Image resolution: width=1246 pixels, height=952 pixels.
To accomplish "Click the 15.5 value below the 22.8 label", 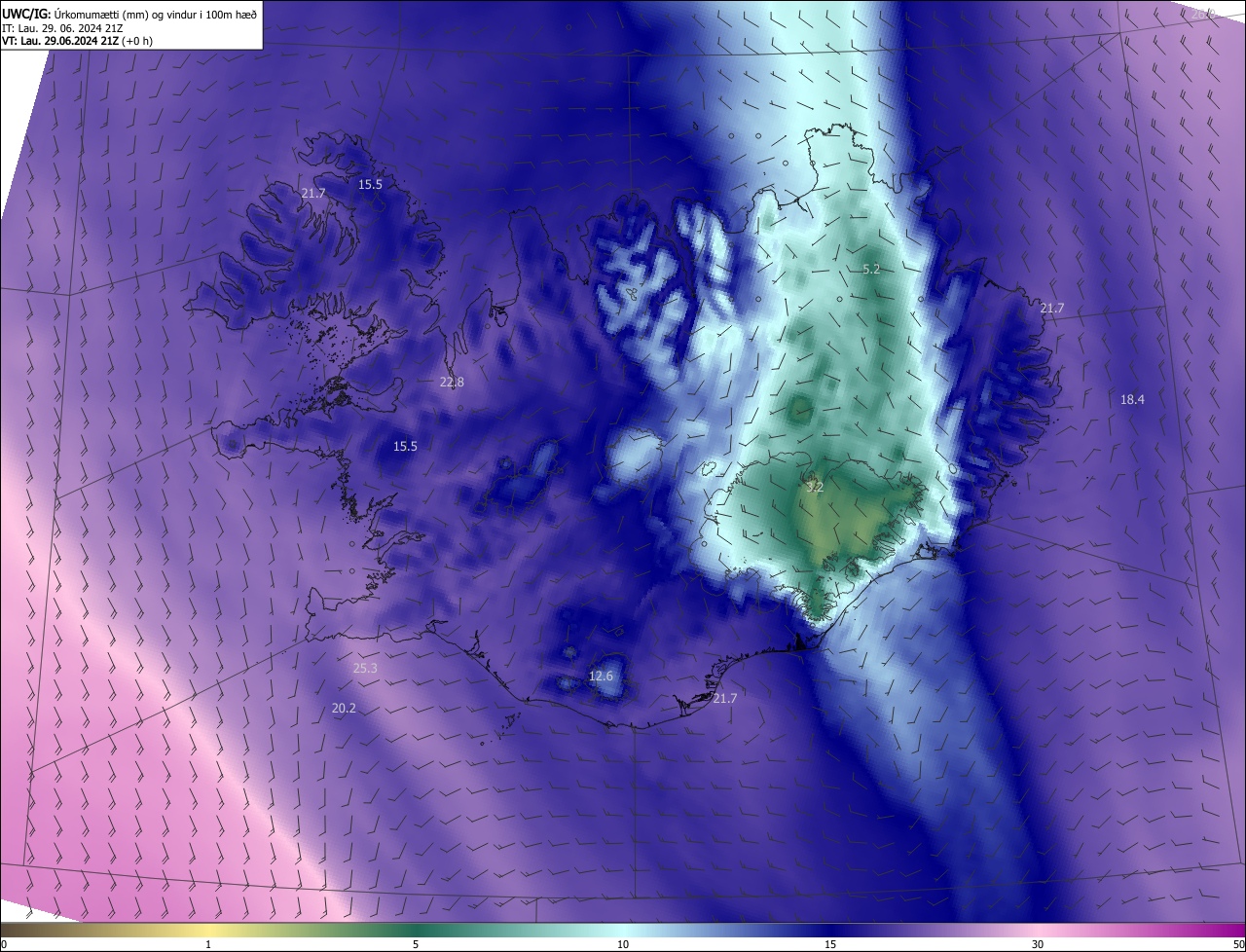I will click(x=405, y=447).
